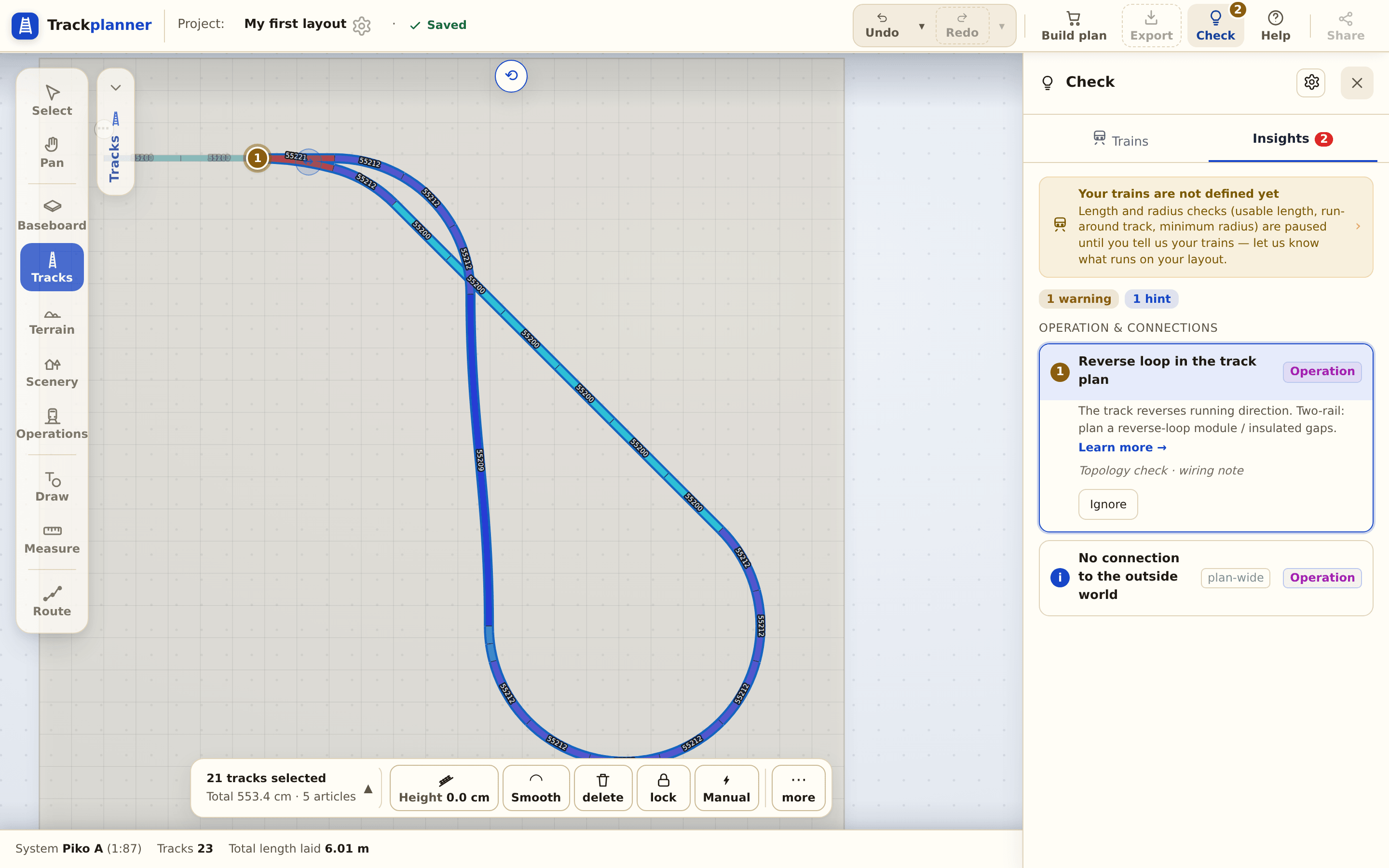Screen dimensions: 1389x868
Task: Click the Operation tag on reverse loop card
Action: coord(1322,371)
